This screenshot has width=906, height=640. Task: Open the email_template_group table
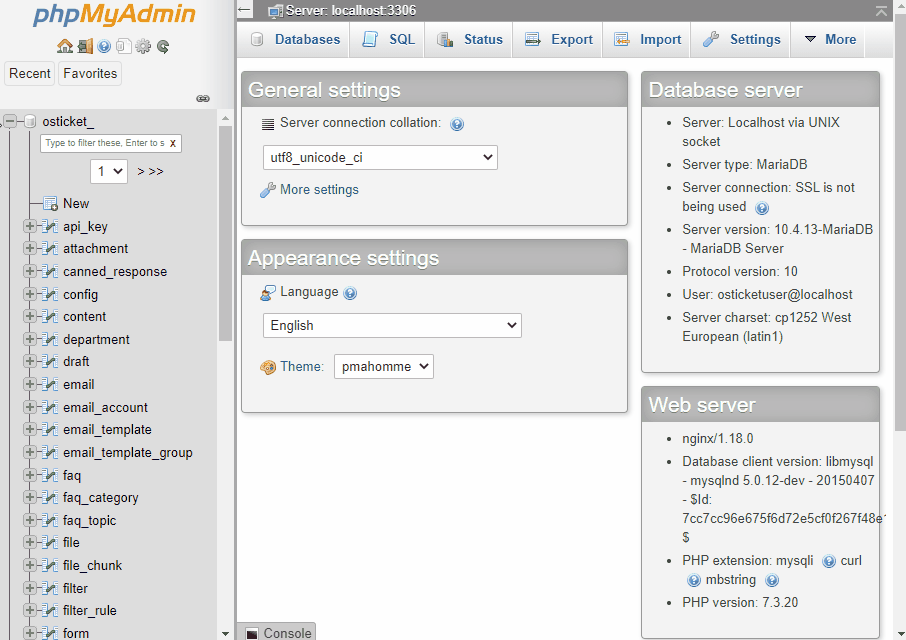pos(128,452)
